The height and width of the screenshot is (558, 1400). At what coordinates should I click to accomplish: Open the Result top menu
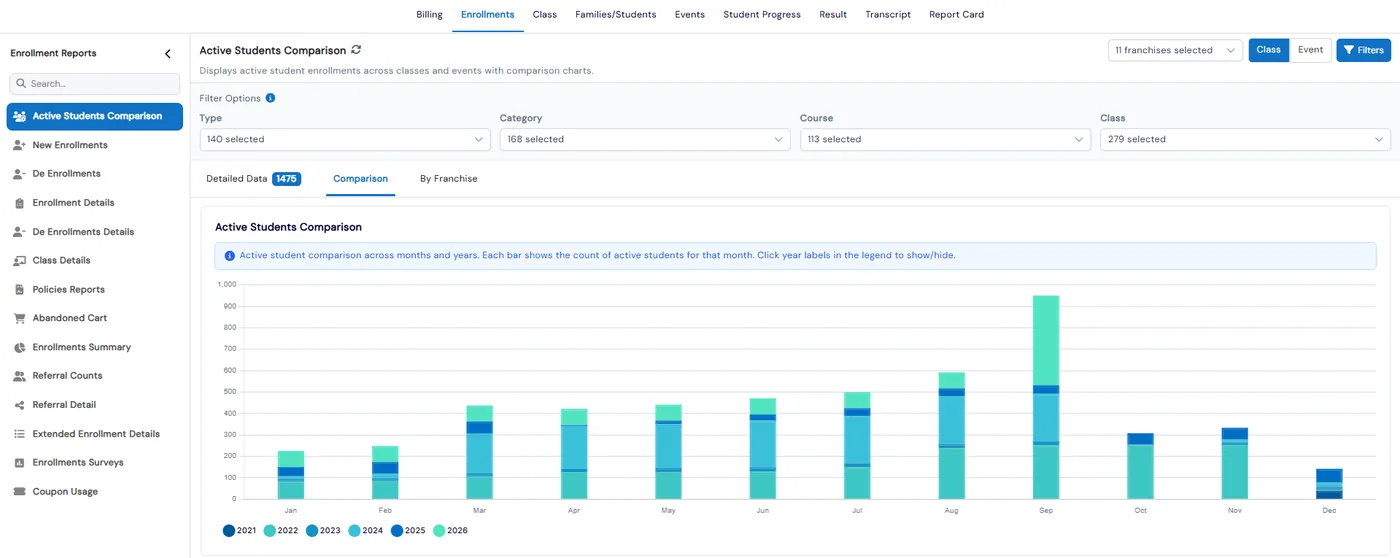click(833, 15)
